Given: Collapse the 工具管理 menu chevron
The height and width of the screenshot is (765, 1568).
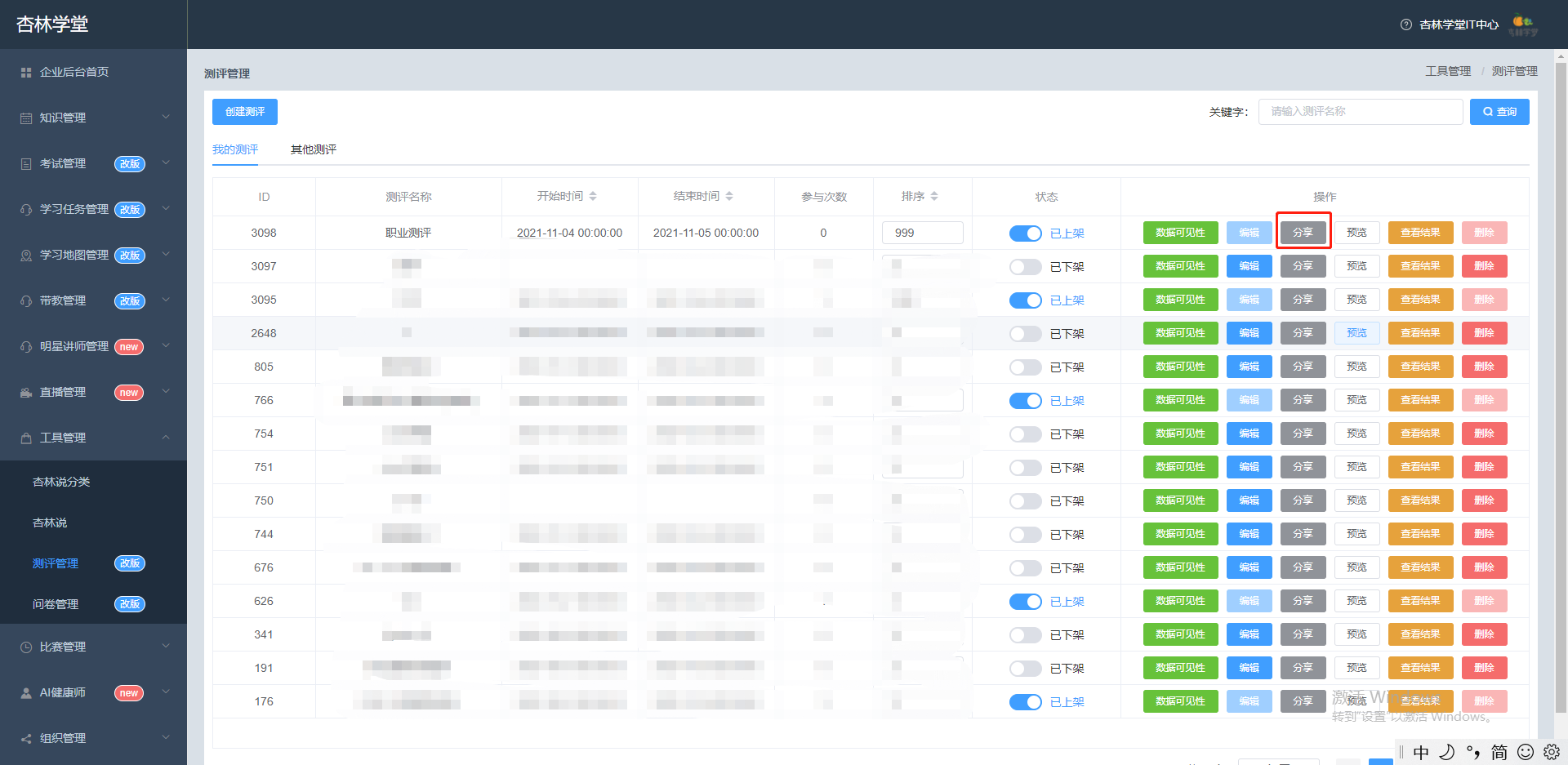Looking at the screenshot, I should point(166,438).
